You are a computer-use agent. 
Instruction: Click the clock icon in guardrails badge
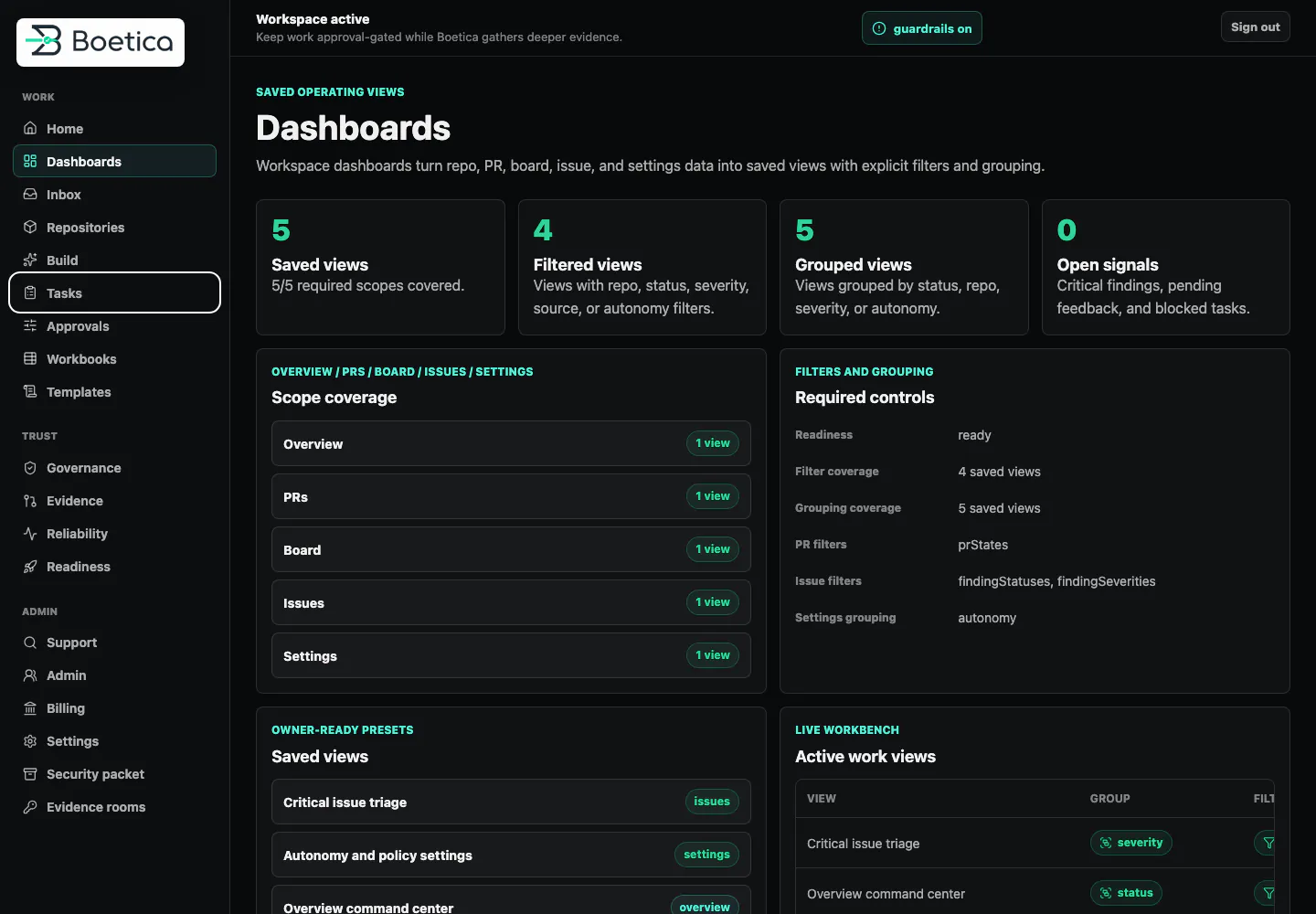879,28
